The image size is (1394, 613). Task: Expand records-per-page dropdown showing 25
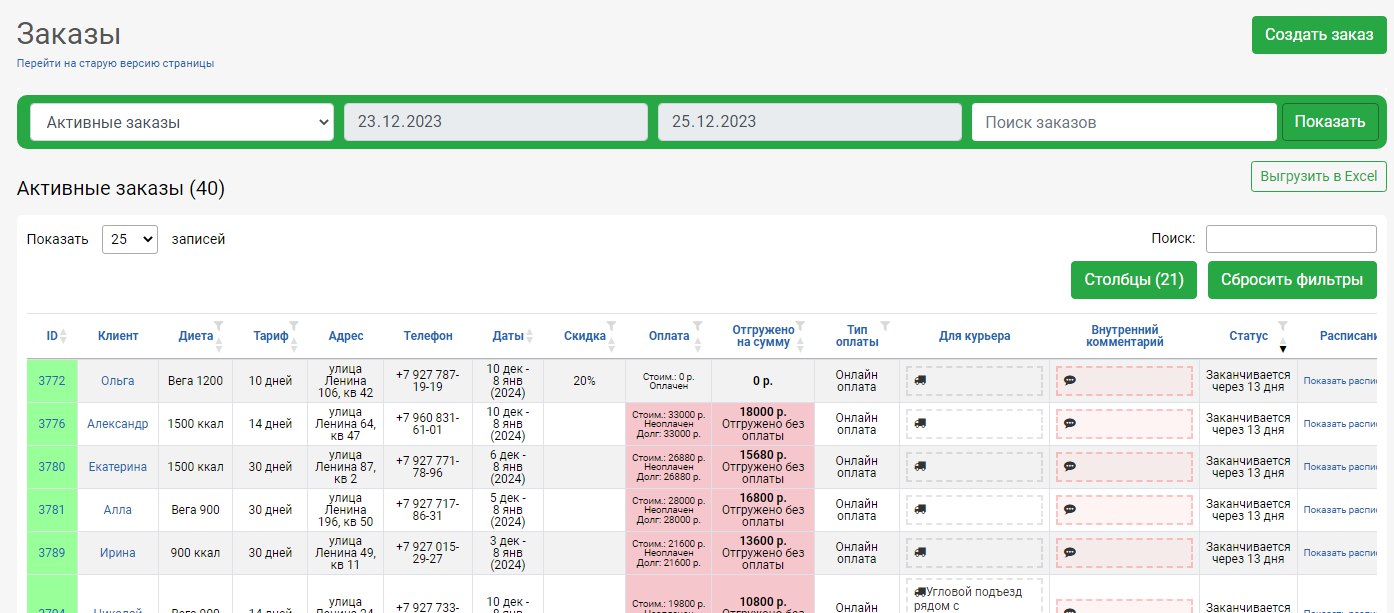(130, 240)
